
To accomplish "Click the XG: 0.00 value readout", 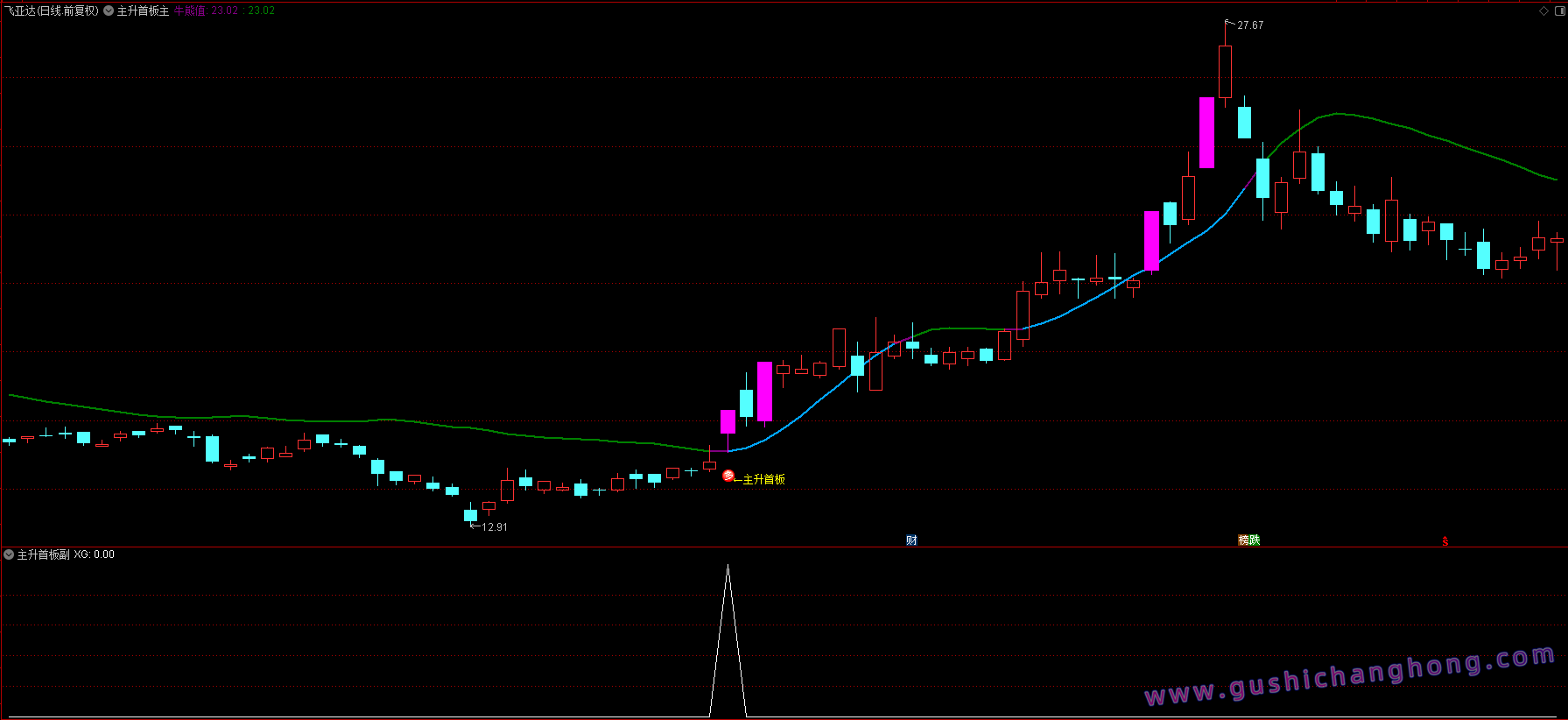I will 94,554.
